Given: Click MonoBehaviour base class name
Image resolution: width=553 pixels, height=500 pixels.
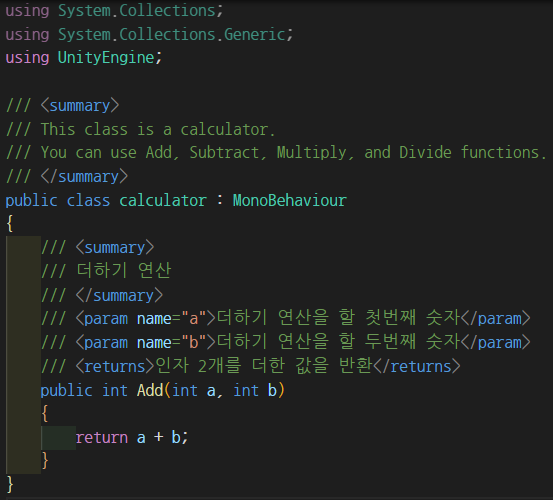Looking at the screenshot, I should [290, 201].
